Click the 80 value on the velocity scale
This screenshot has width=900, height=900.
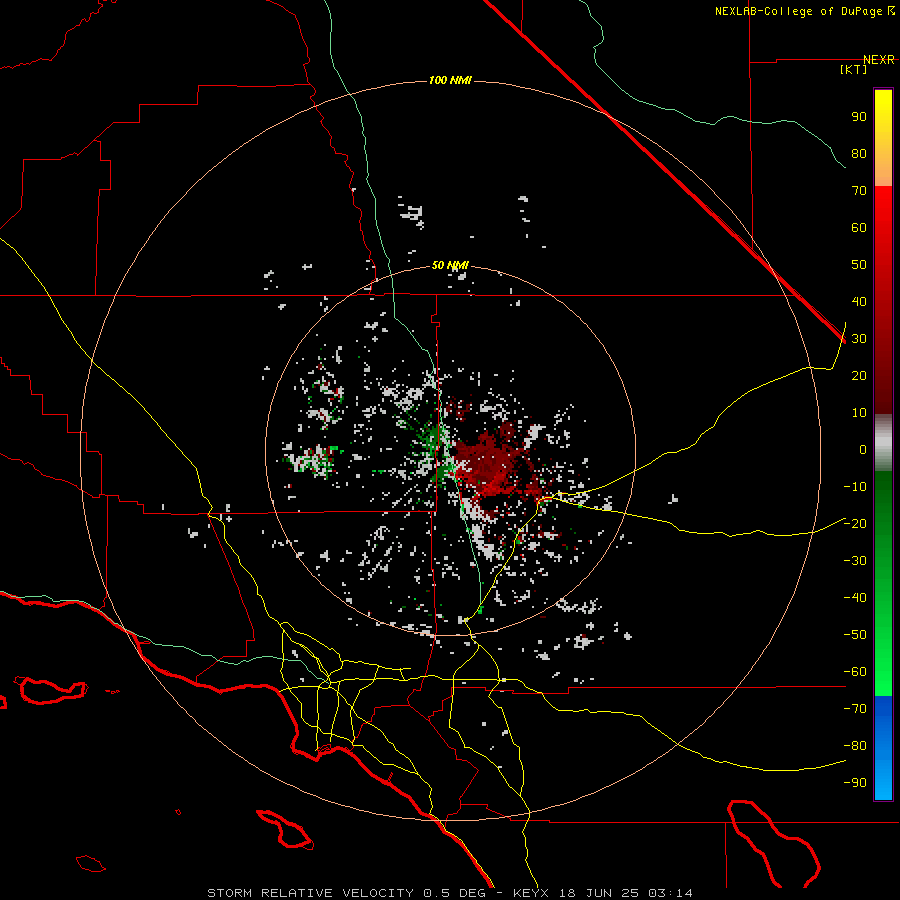tap(859, 154)
